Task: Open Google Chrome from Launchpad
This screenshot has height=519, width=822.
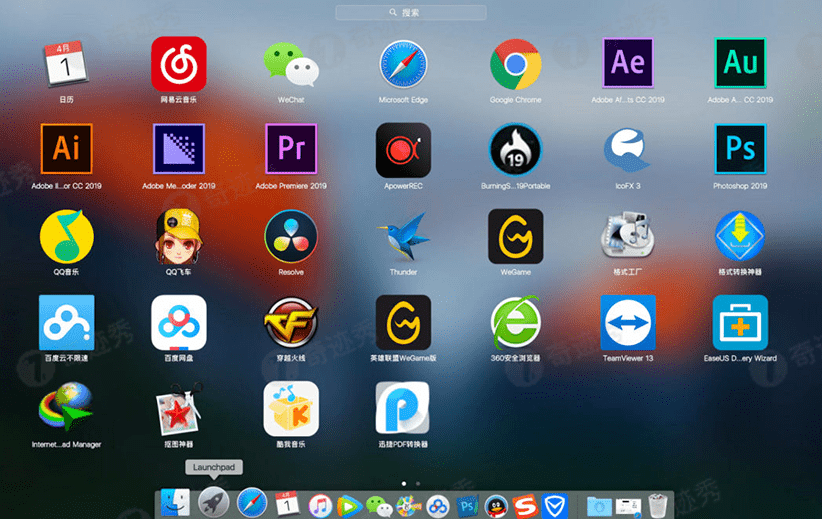Action: coord(515,64)
